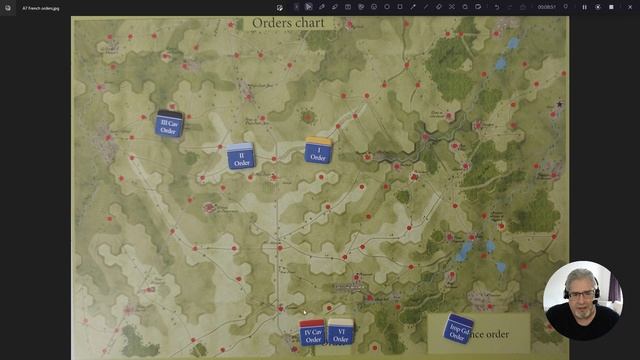Choose the circle shape tool
Image resolution: width=640 pixels, height=360 pixels.
[387, 7]
